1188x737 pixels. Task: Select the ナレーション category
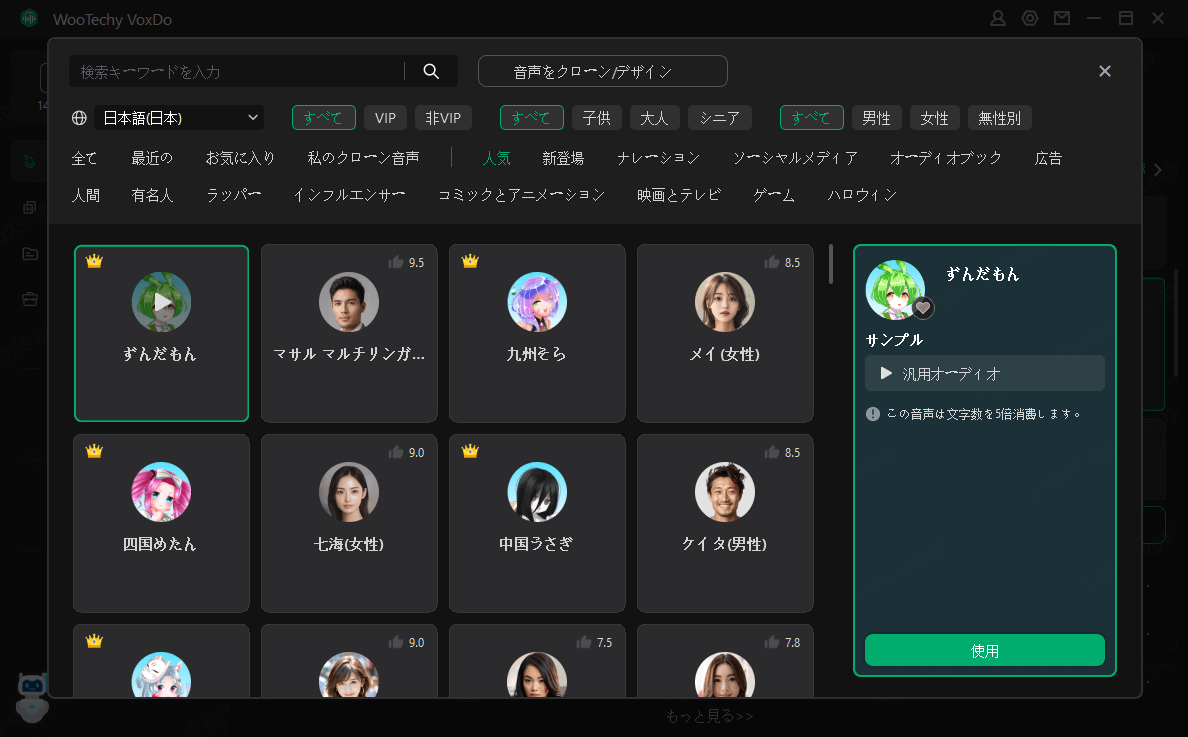(658, 158)
